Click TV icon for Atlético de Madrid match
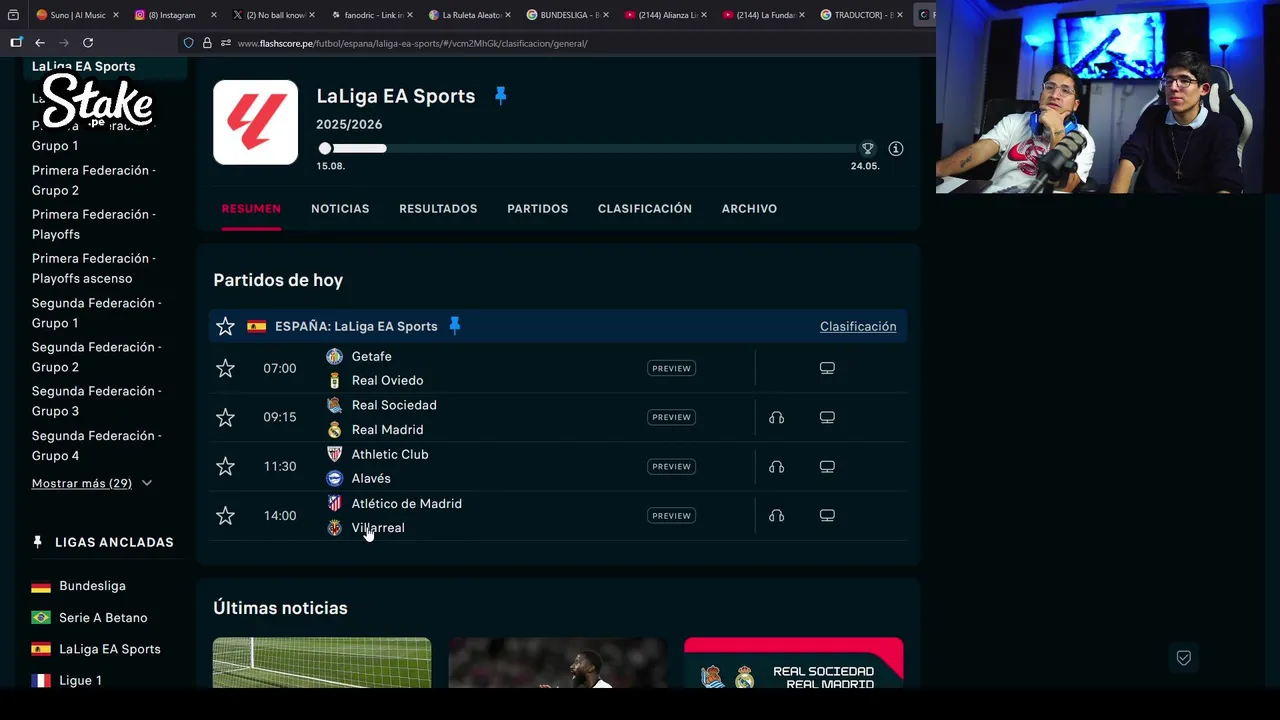Viewport: 1280px width, 720px height. [x=827, y=516]
